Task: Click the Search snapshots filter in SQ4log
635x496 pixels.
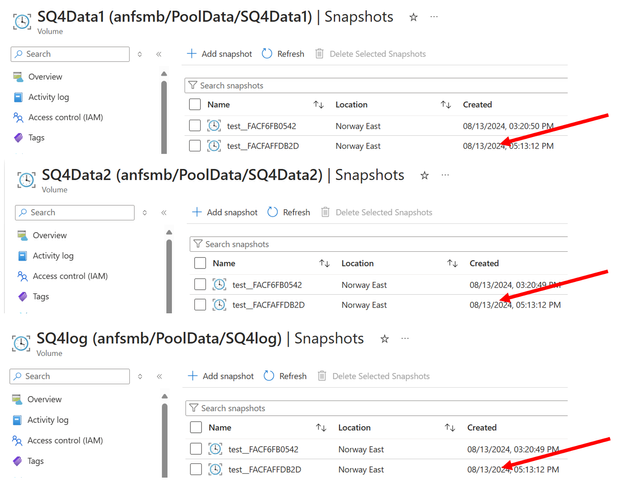Action: (x=377, y=408)
